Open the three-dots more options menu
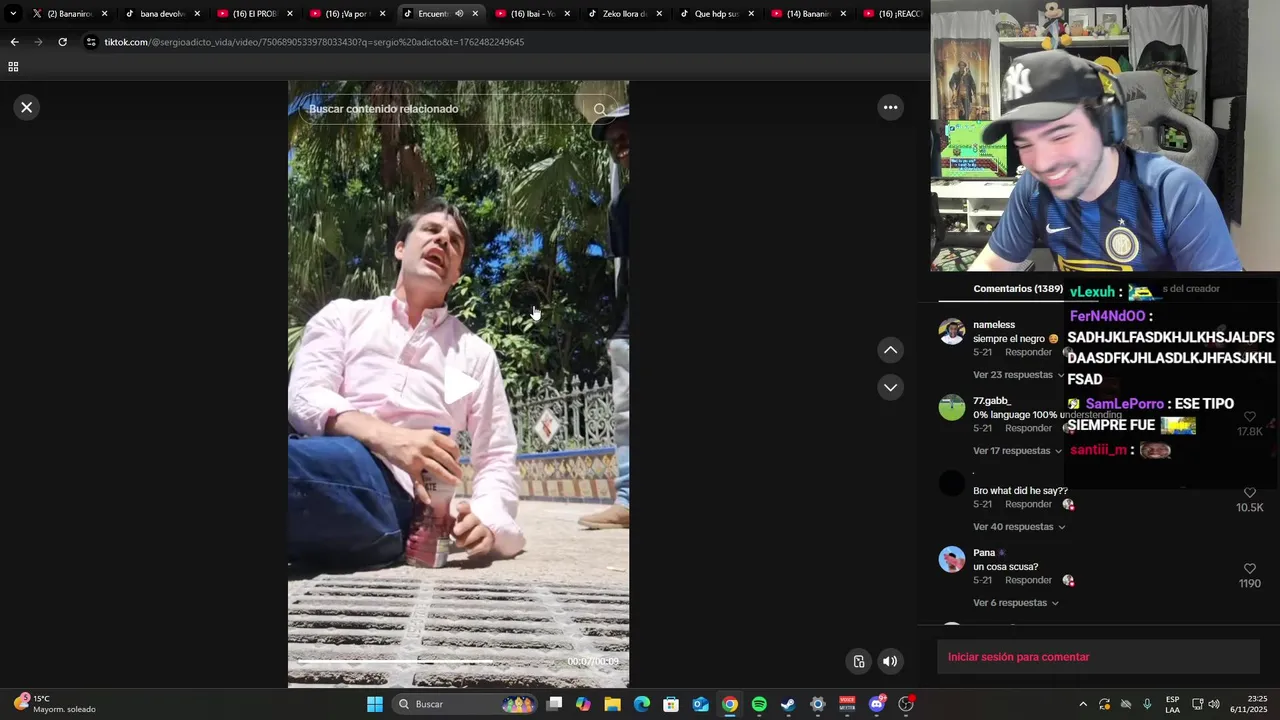This screenshot has width=1280, height=720. coord(890,107)
